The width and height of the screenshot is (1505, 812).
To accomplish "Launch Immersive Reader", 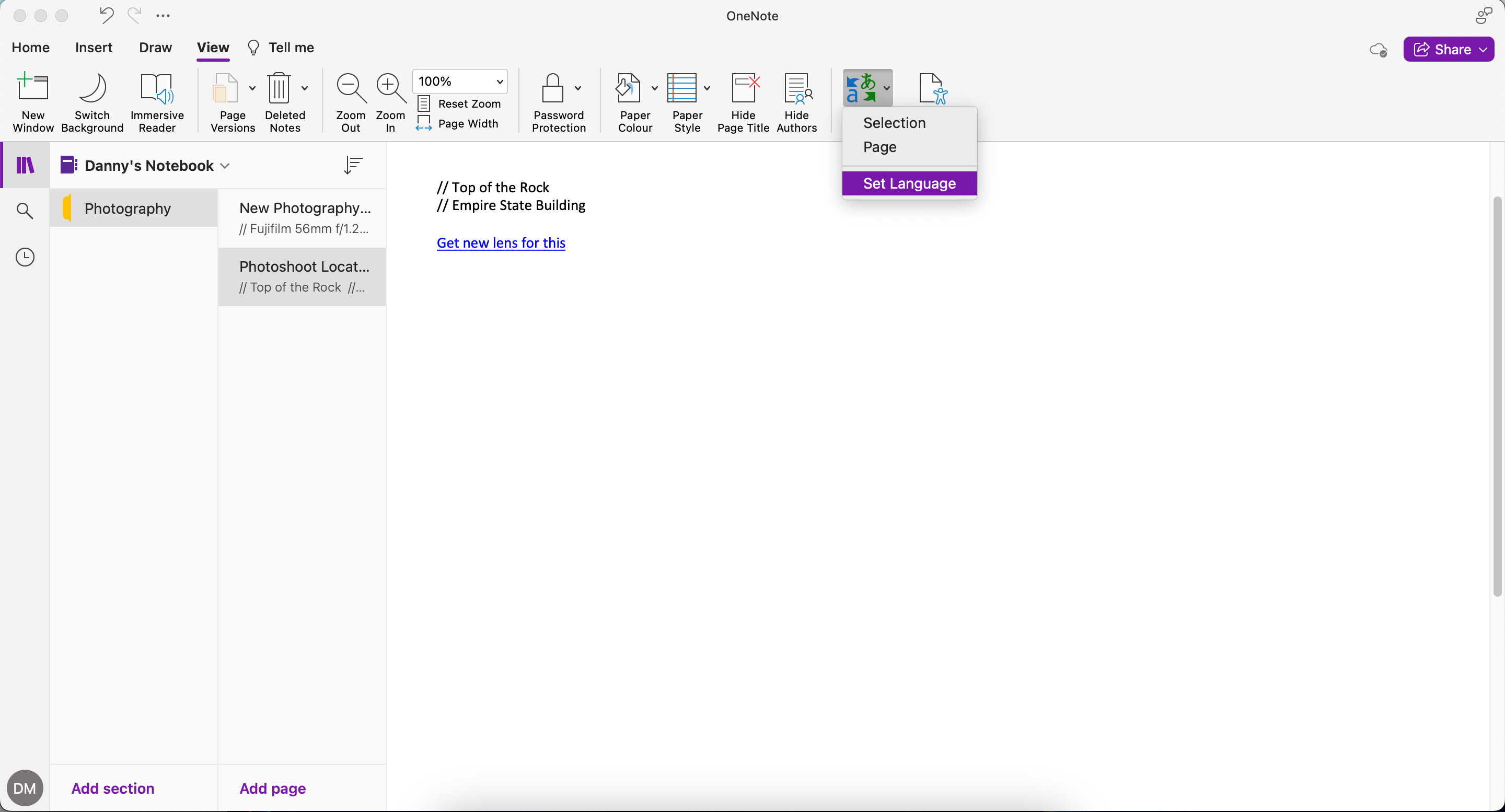I will (157, 102).
